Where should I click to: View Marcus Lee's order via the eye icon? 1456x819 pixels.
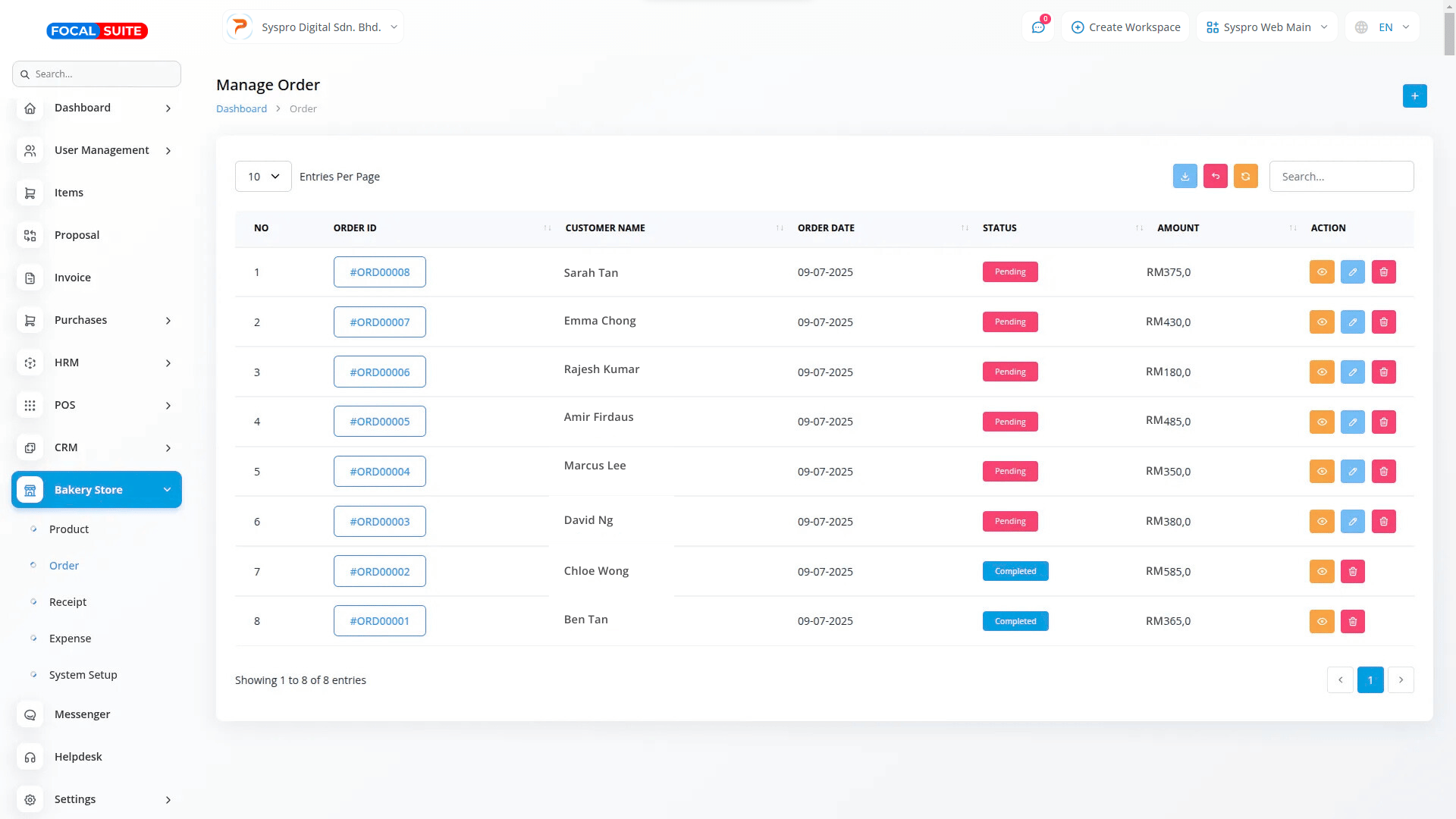[1321, 472]
